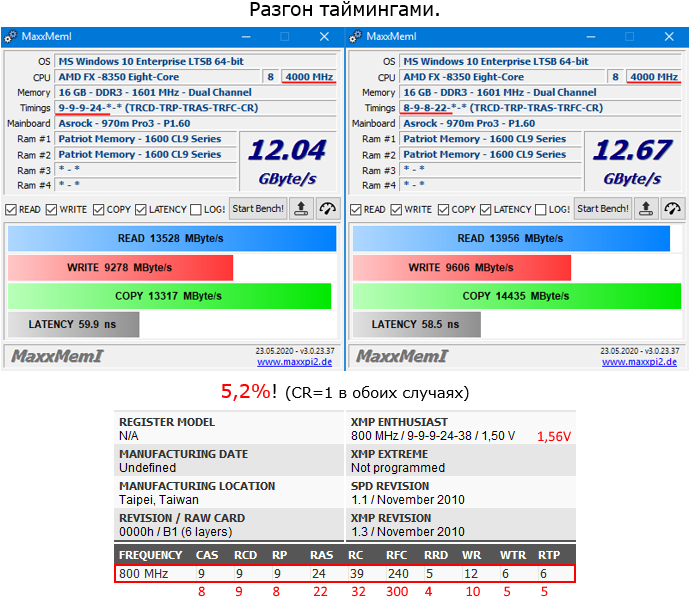
Task: Click 4000 MHz field in right window
Action: click(654, 77)
